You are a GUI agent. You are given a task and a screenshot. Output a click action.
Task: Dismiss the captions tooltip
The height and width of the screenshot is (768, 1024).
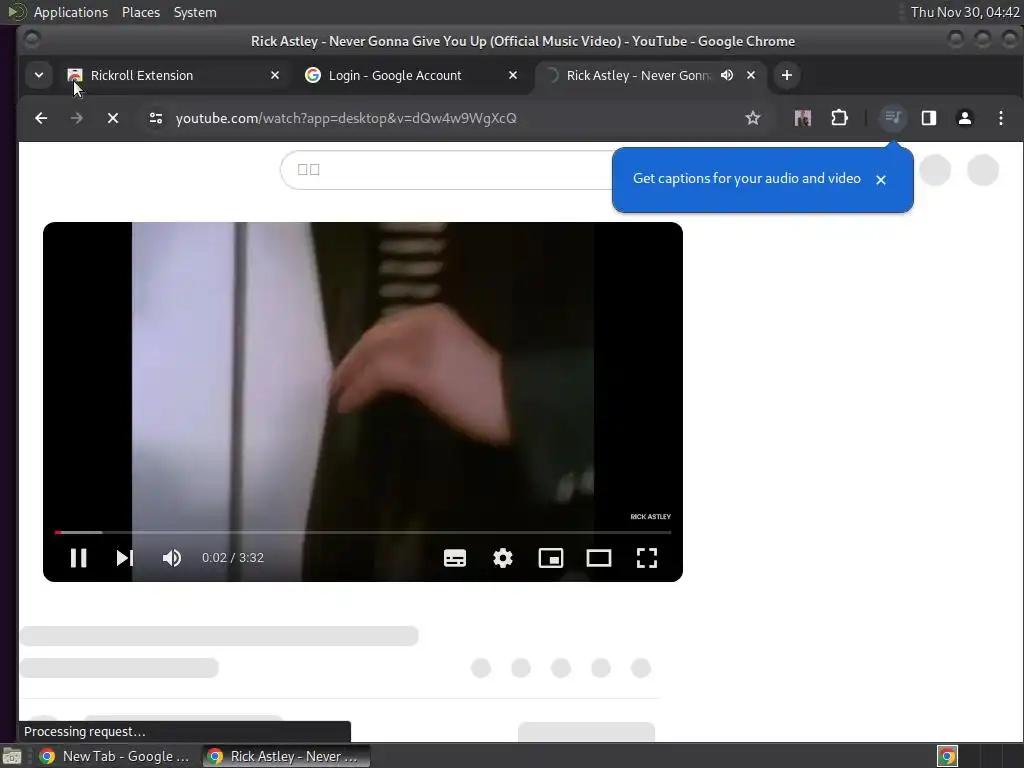881,180
